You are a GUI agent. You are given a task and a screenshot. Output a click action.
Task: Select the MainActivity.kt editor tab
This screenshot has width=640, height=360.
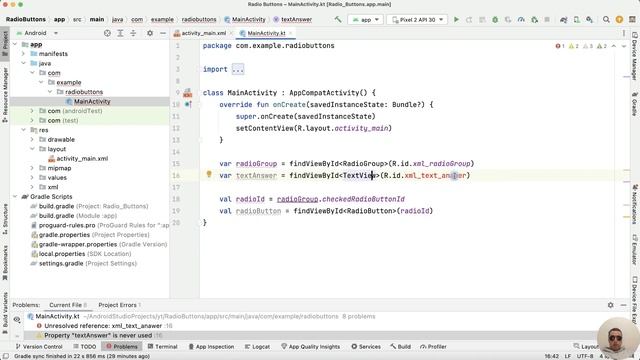click(266, 33)
